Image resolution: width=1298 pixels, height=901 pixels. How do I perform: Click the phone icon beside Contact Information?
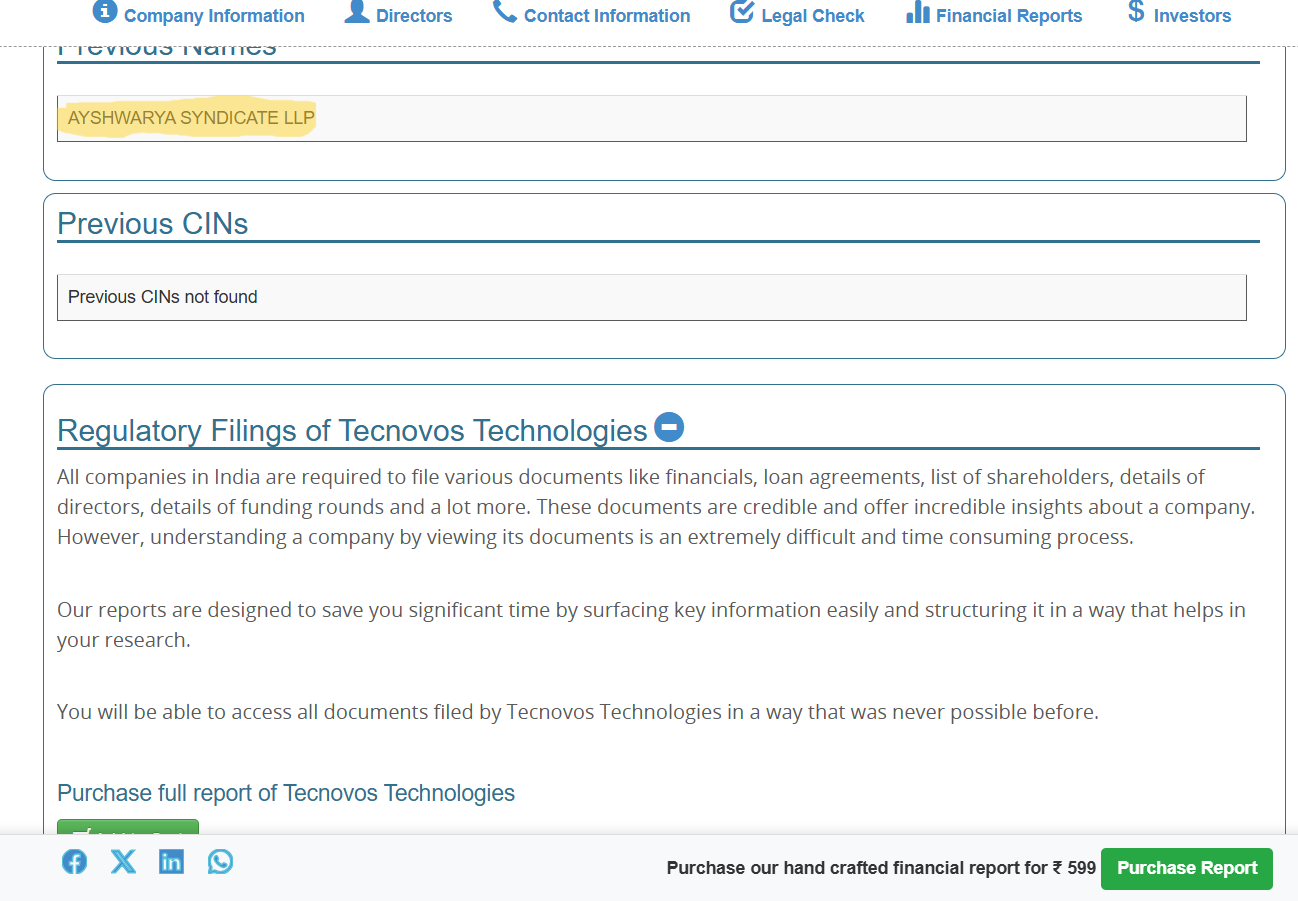(505, 11)
